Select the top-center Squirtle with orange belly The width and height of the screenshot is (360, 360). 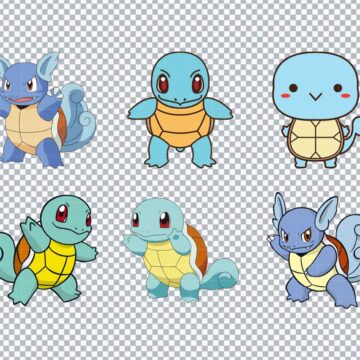tap(180, 110)
